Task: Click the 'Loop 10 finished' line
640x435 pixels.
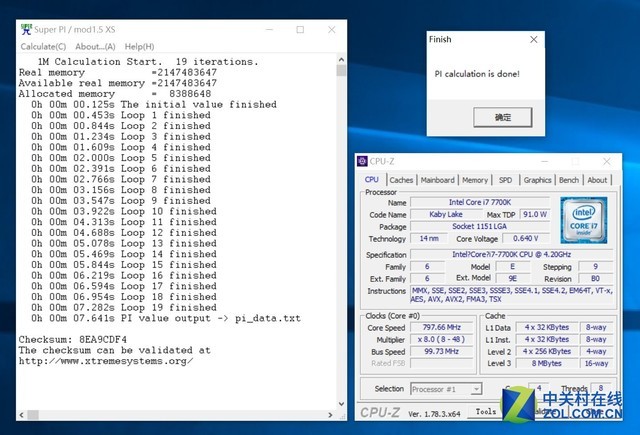Action: (124, 211)
